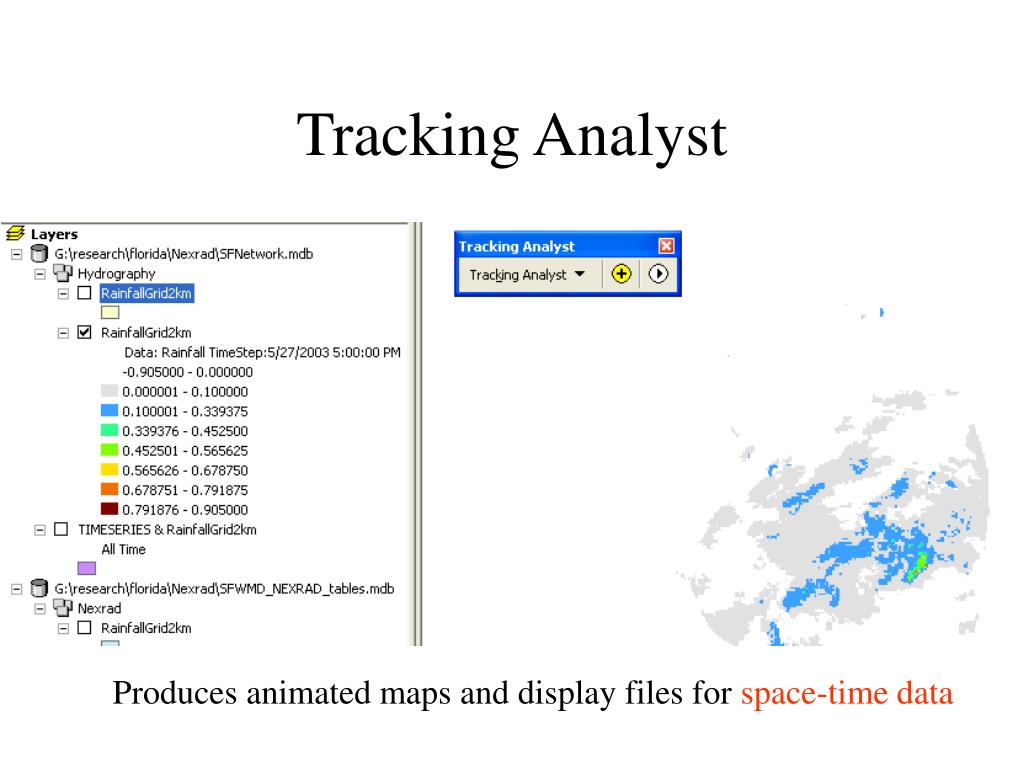Collapse the checked RainfallGrid2km legend

63,333
